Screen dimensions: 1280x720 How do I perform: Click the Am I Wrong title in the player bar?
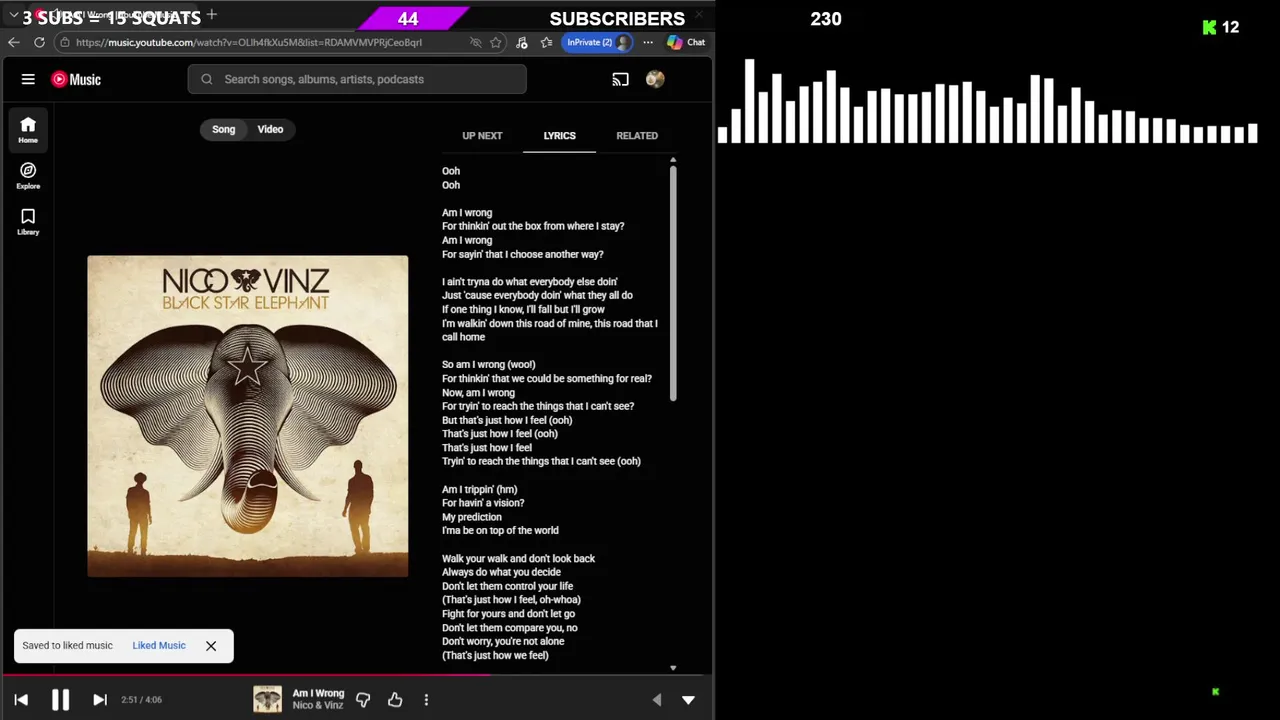click(318, 693)
